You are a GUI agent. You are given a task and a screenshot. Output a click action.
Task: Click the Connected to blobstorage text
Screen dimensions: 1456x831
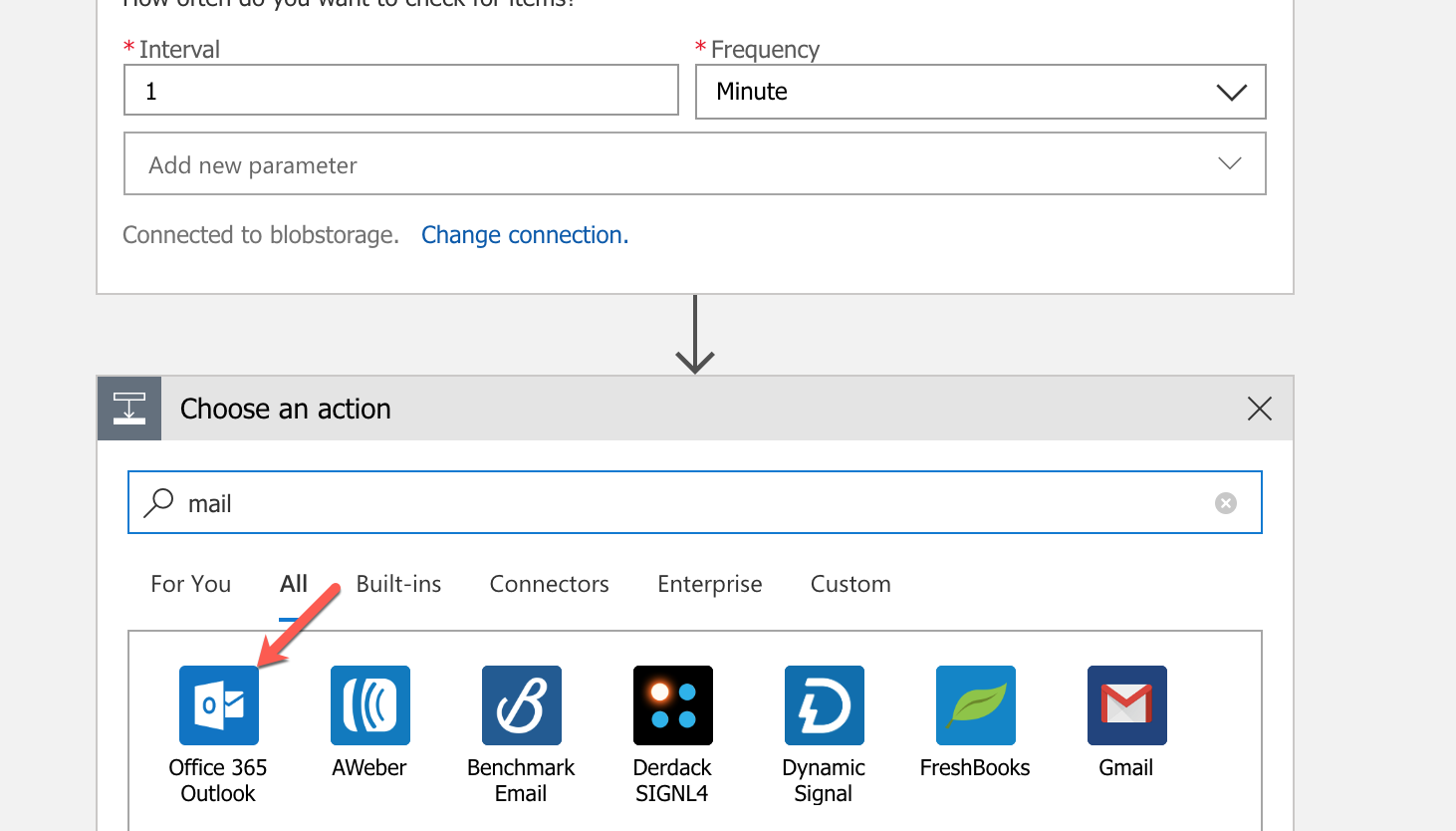tap(261, 235)
